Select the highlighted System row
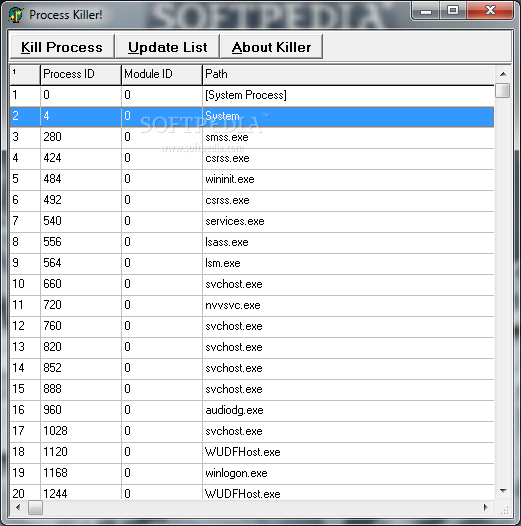The width and height of the screenshot is (521, 526). pyautogui.click(x=252, y=116)
